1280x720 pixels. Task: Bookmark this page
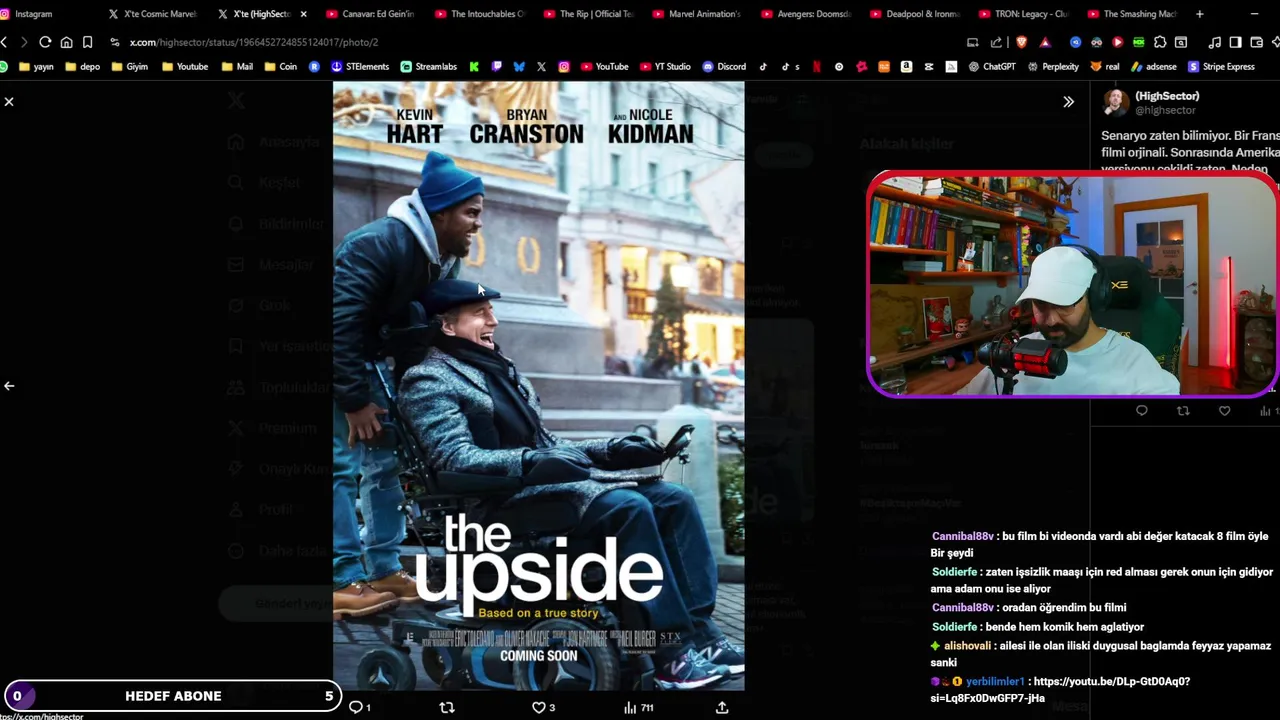(x=87, y=42)
